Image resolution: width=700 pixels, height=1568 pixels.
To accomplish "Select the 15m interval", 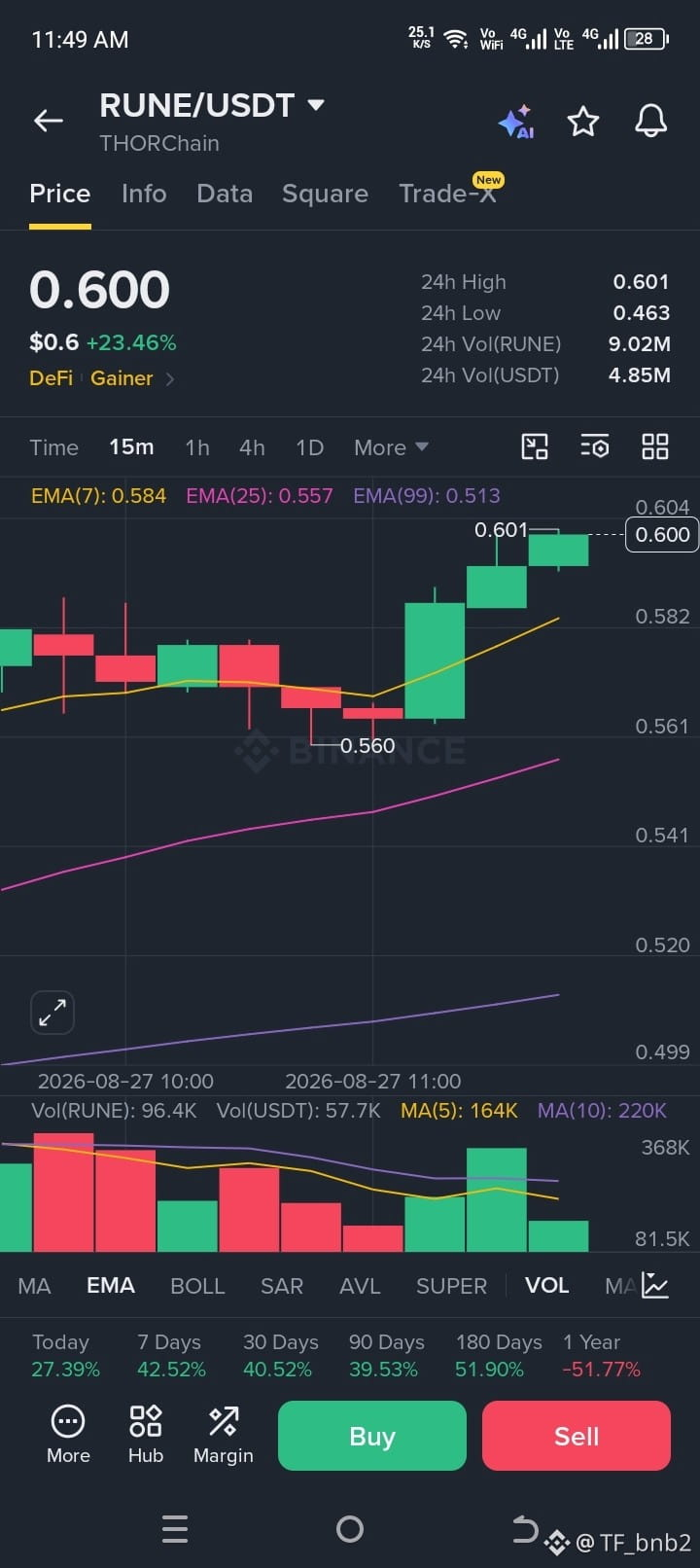I will pos(131,447).
